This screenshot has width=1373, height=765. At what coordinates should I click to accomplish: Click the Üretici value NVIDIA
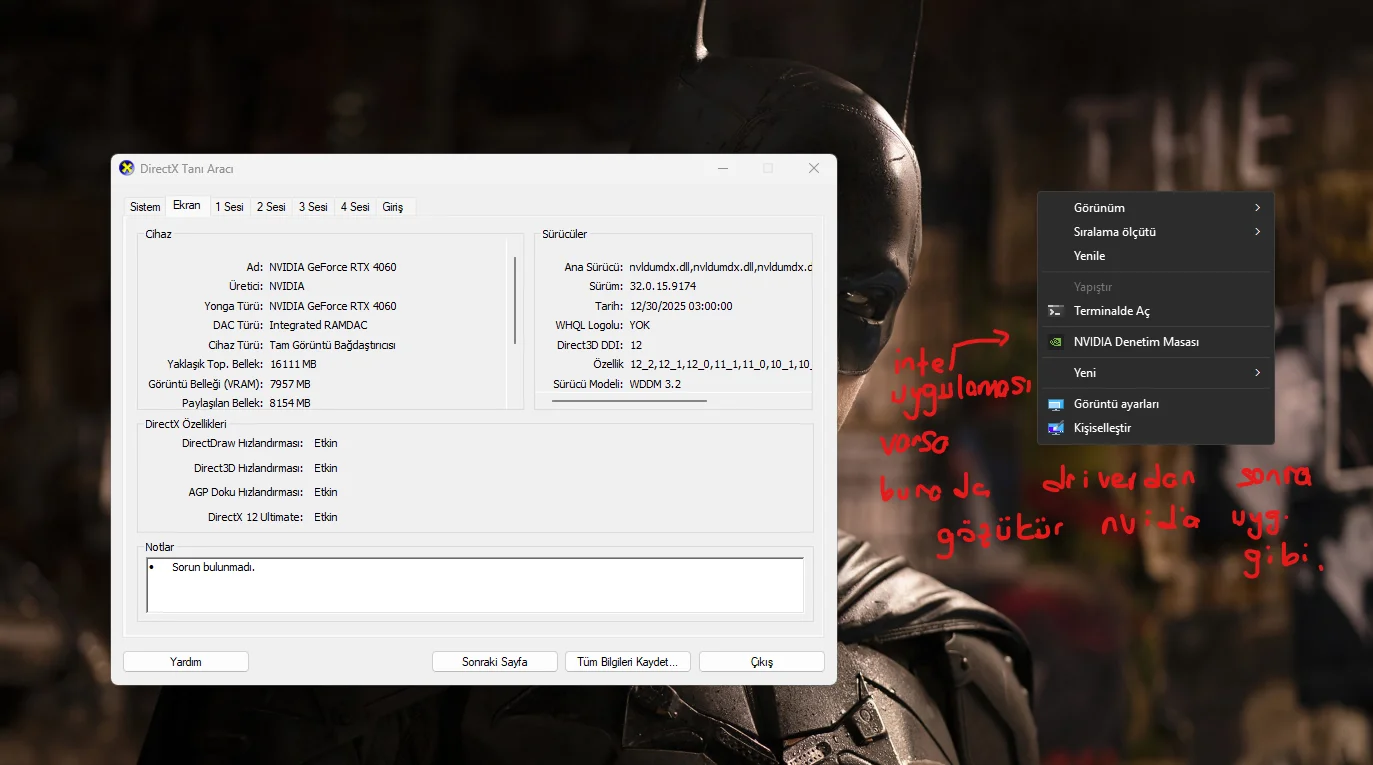[287, 286]
